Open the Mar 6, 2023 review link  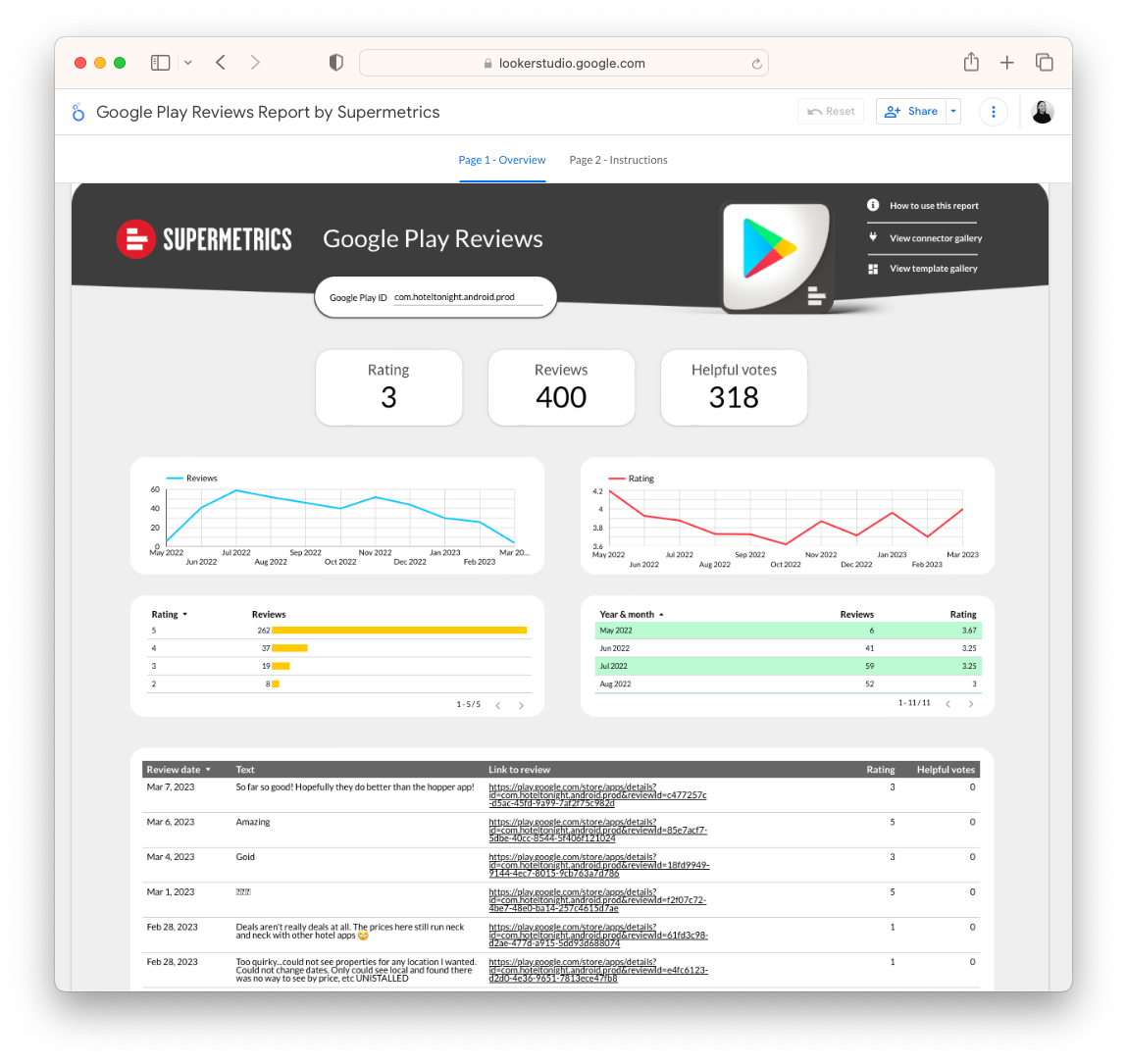[597, 831]
